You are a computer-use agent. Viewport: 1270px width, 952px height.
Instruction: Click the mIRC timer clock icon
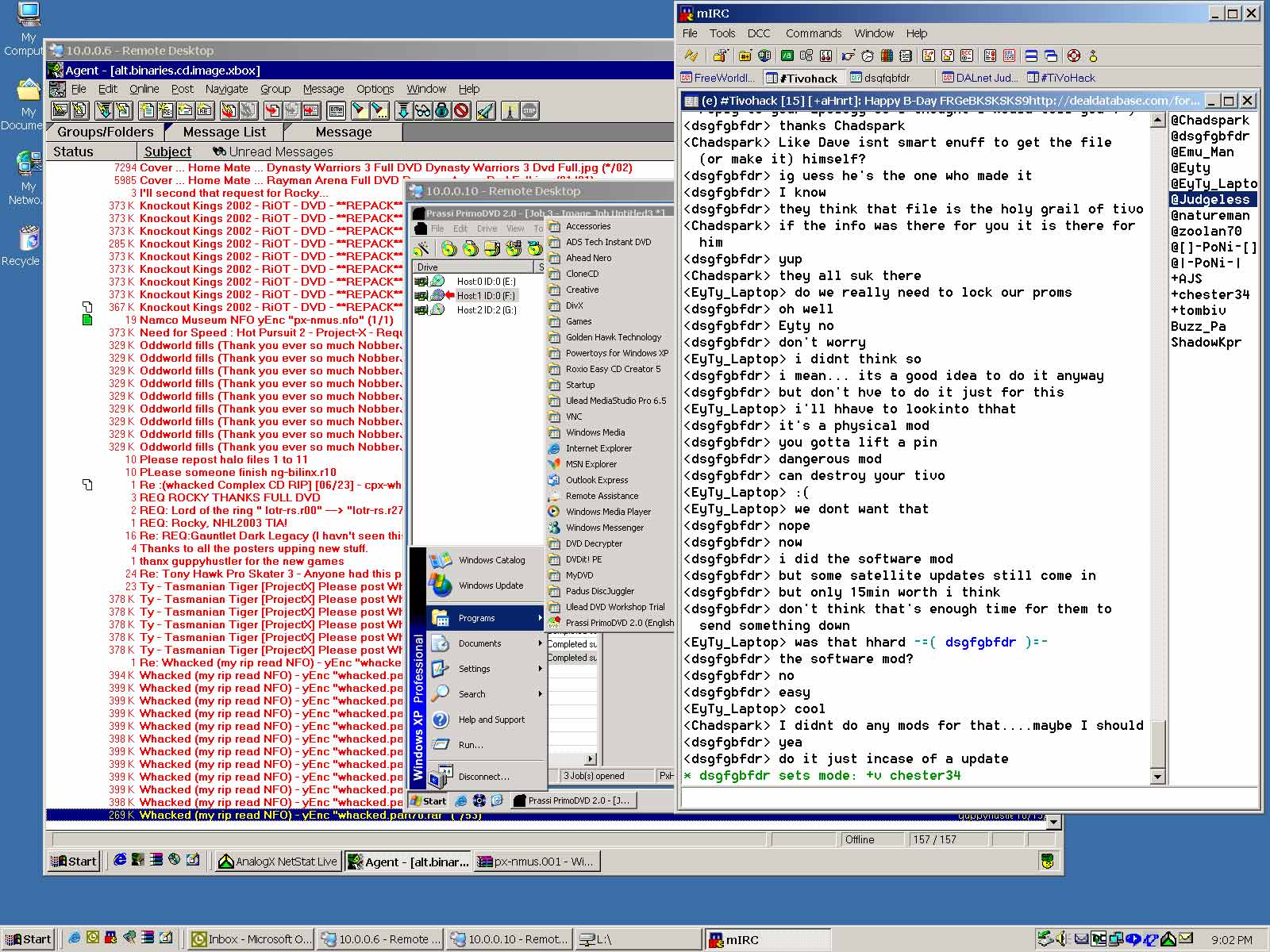tap(868, 56)
